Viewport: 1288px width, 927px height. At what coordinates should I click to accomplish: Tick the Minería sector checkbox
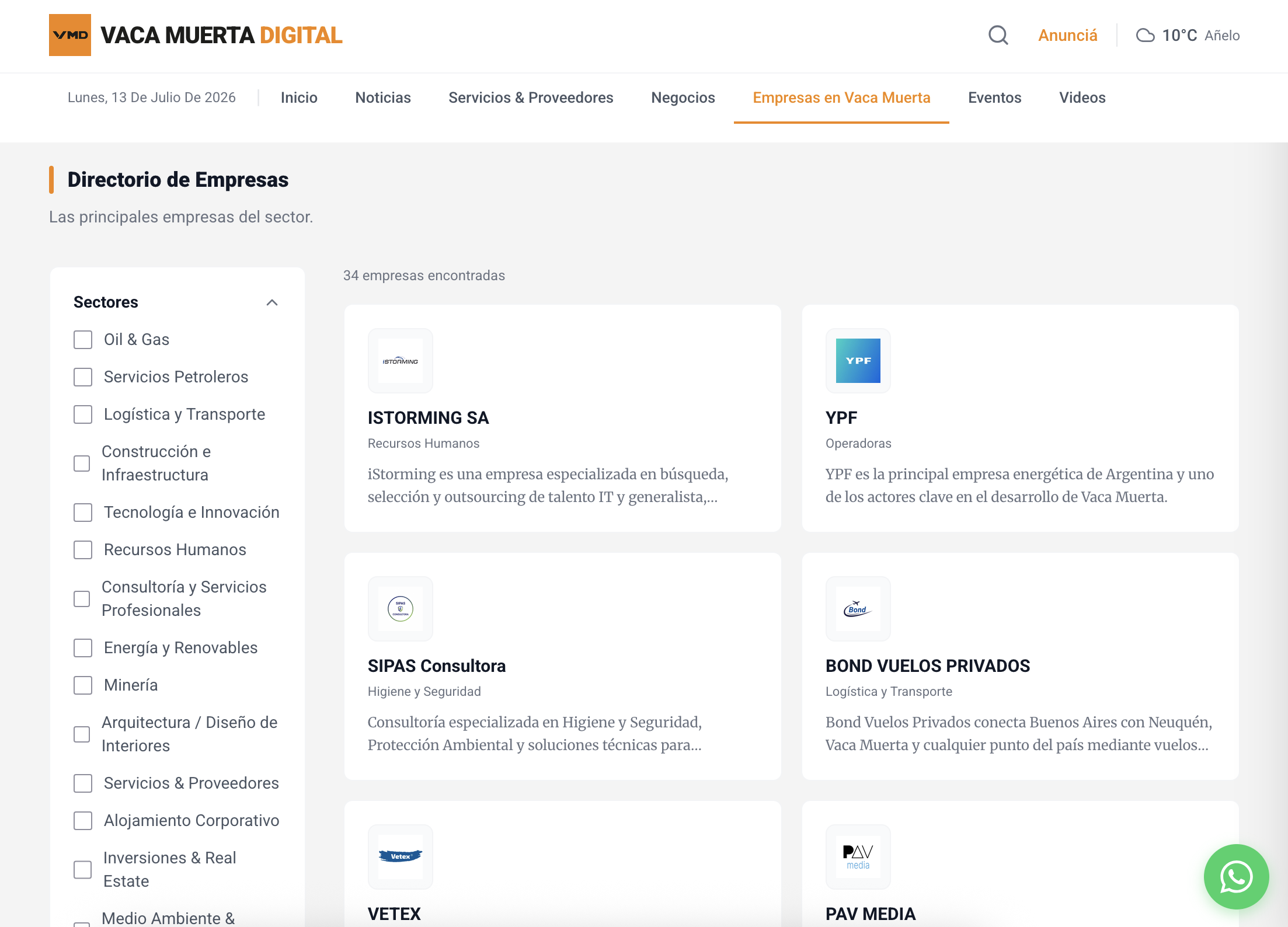83,685
